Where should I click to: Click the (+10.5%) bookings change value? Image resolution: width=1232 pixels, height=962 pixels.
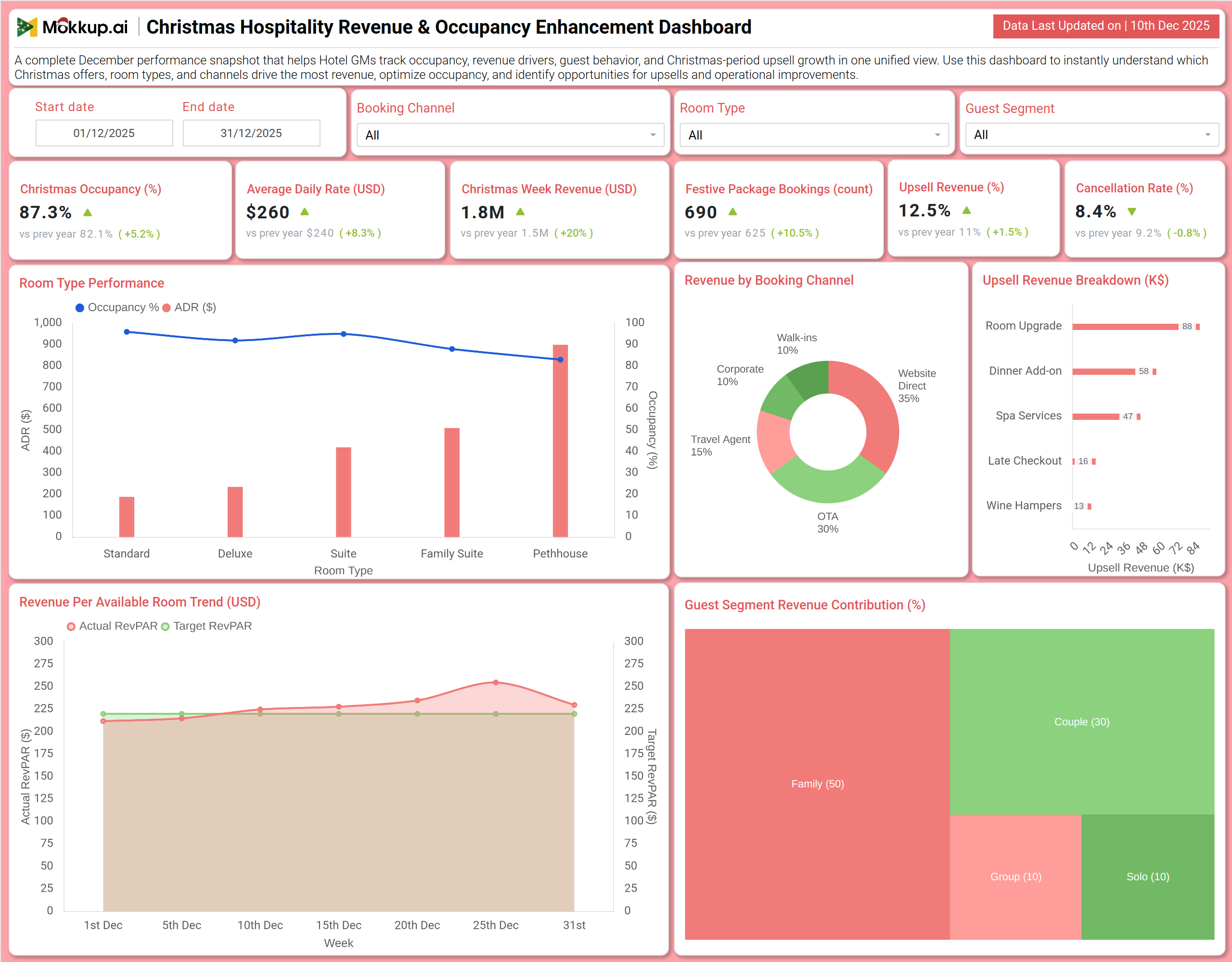(x=795, y=233)
